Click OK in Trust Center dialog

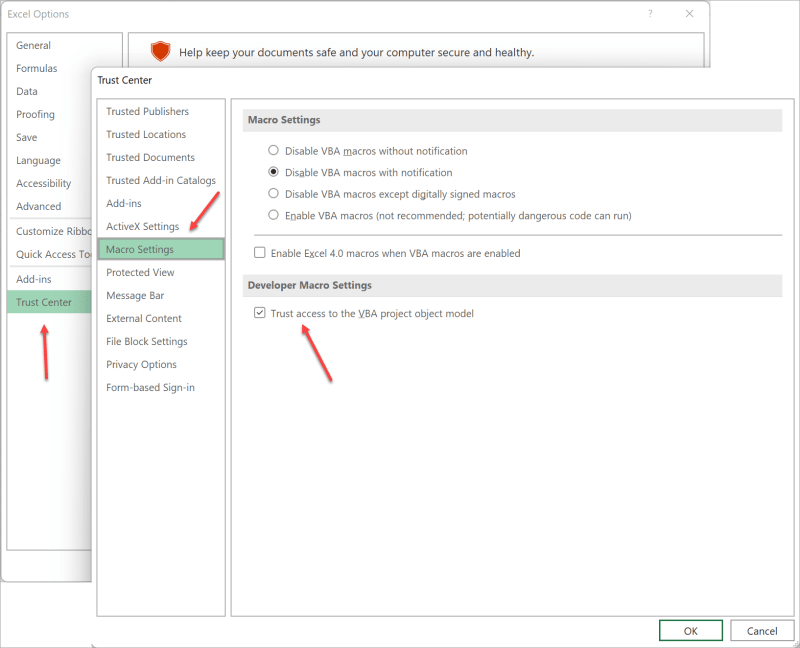point(690,631)
